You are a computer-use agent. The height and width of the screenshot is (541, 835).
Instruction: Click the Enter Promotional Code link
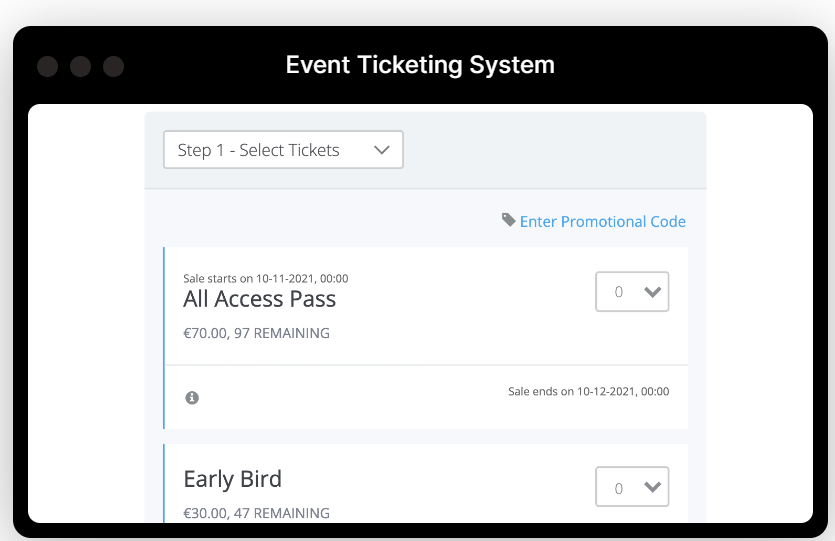coord(602,222)
